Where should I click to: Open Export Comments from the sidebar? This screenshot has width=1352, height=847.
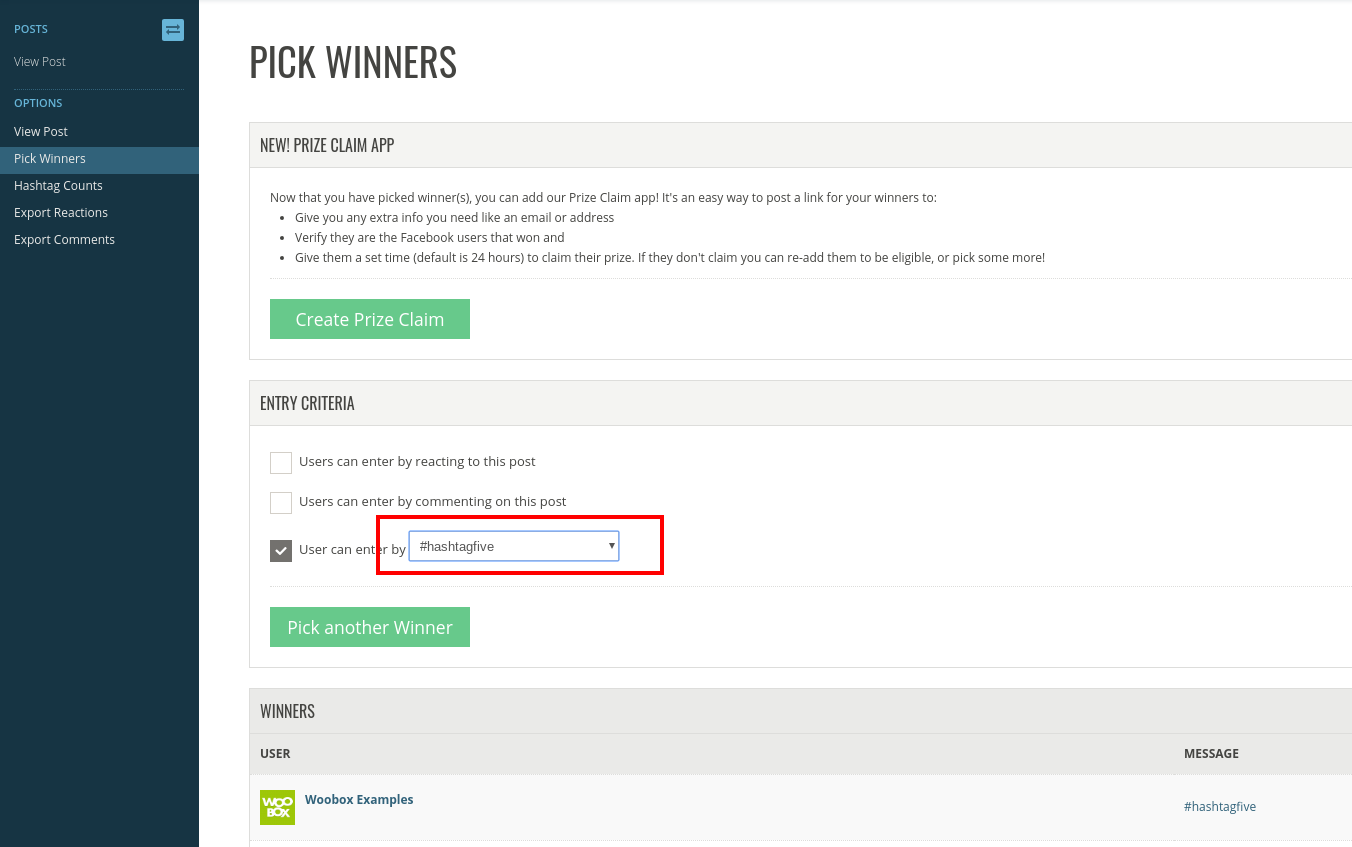[64, 239]
